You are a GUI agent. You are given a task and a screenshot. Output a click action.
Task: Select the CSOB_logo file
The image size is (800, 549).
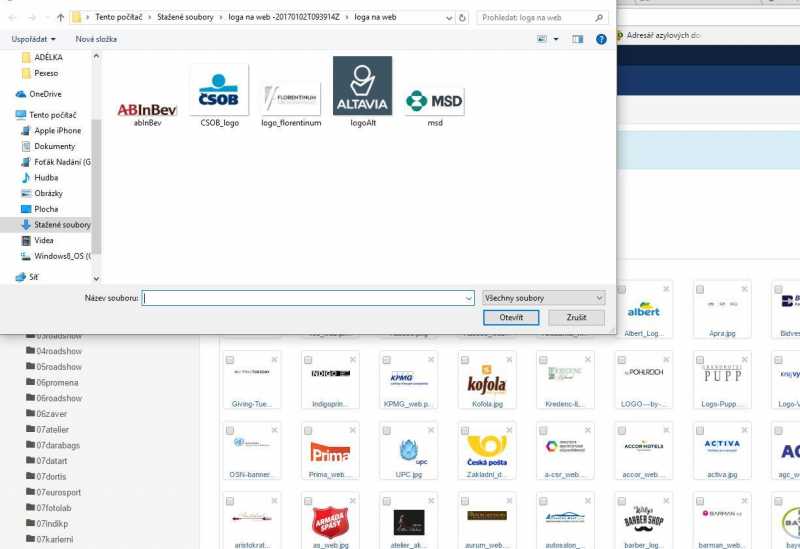point(219,96)
